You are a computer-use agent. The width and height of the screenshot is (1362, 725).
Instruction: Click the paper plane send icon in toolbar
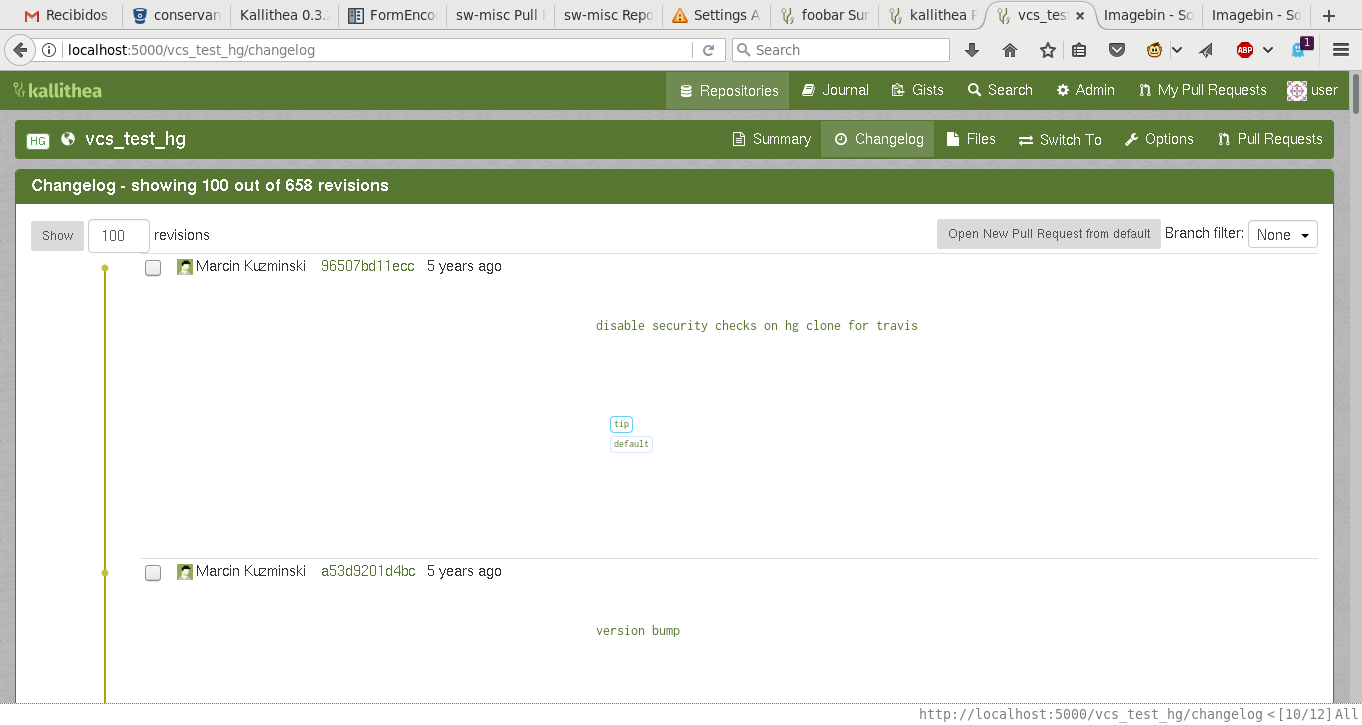[1206, 50]
